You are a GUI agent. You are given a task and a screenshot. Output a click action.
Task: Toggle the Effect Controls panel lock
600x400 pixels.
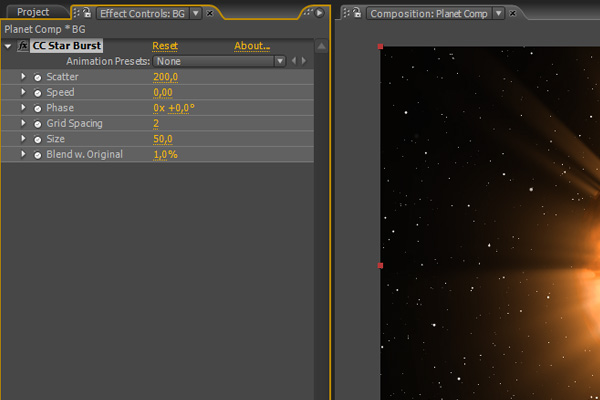tap(87, 13)
